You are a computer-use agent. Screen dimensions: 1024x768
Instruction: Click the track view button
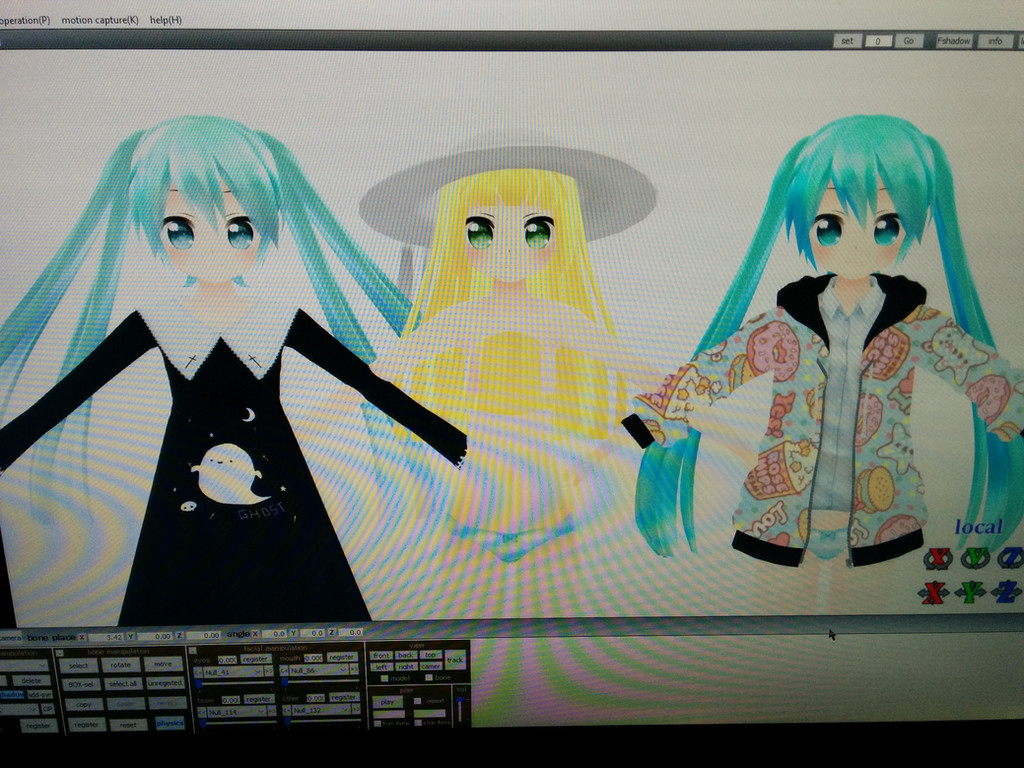[455, 660]
